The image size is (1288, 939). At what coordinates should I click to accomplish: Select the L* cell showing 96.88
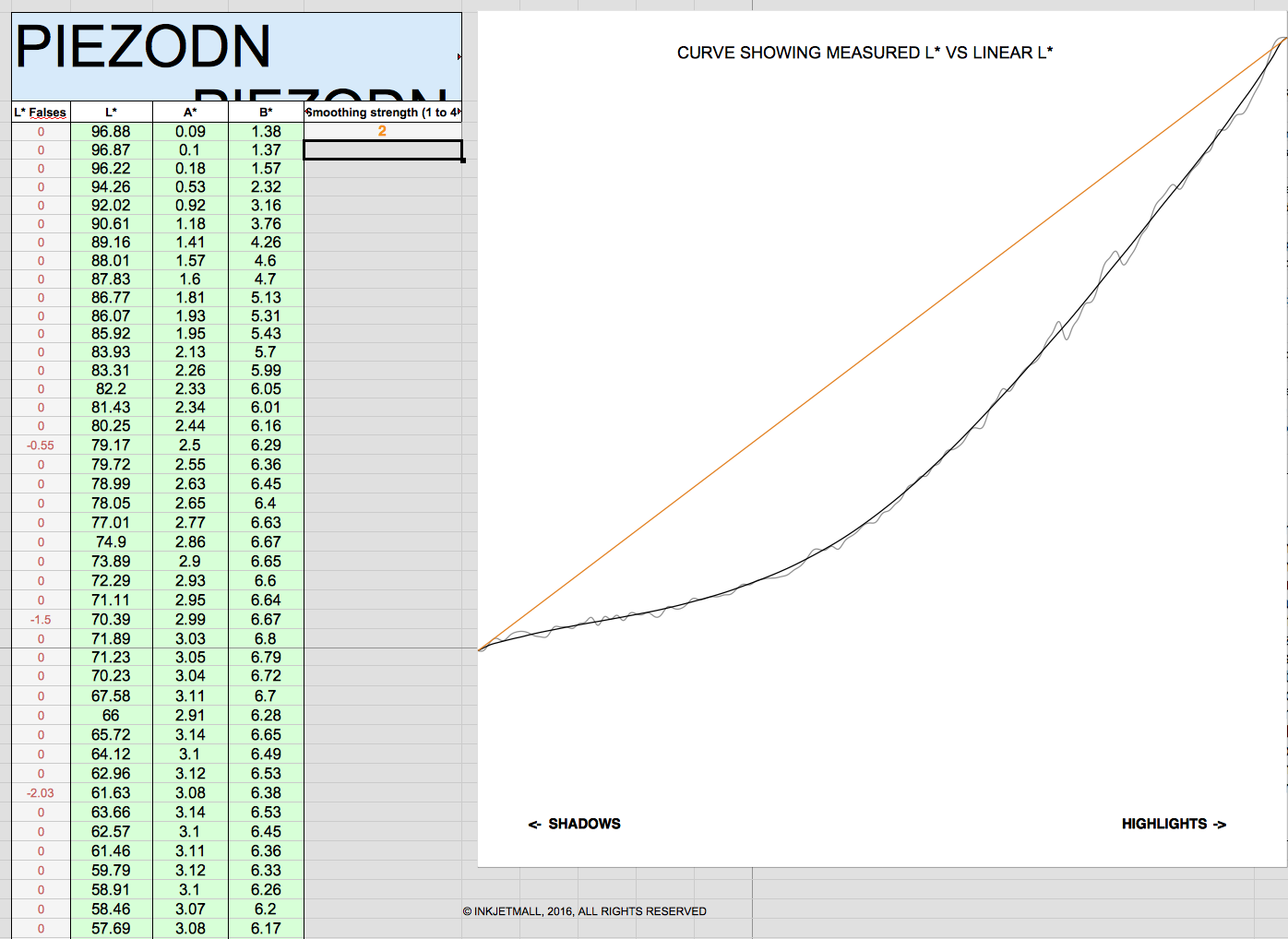tap(111, 132)
